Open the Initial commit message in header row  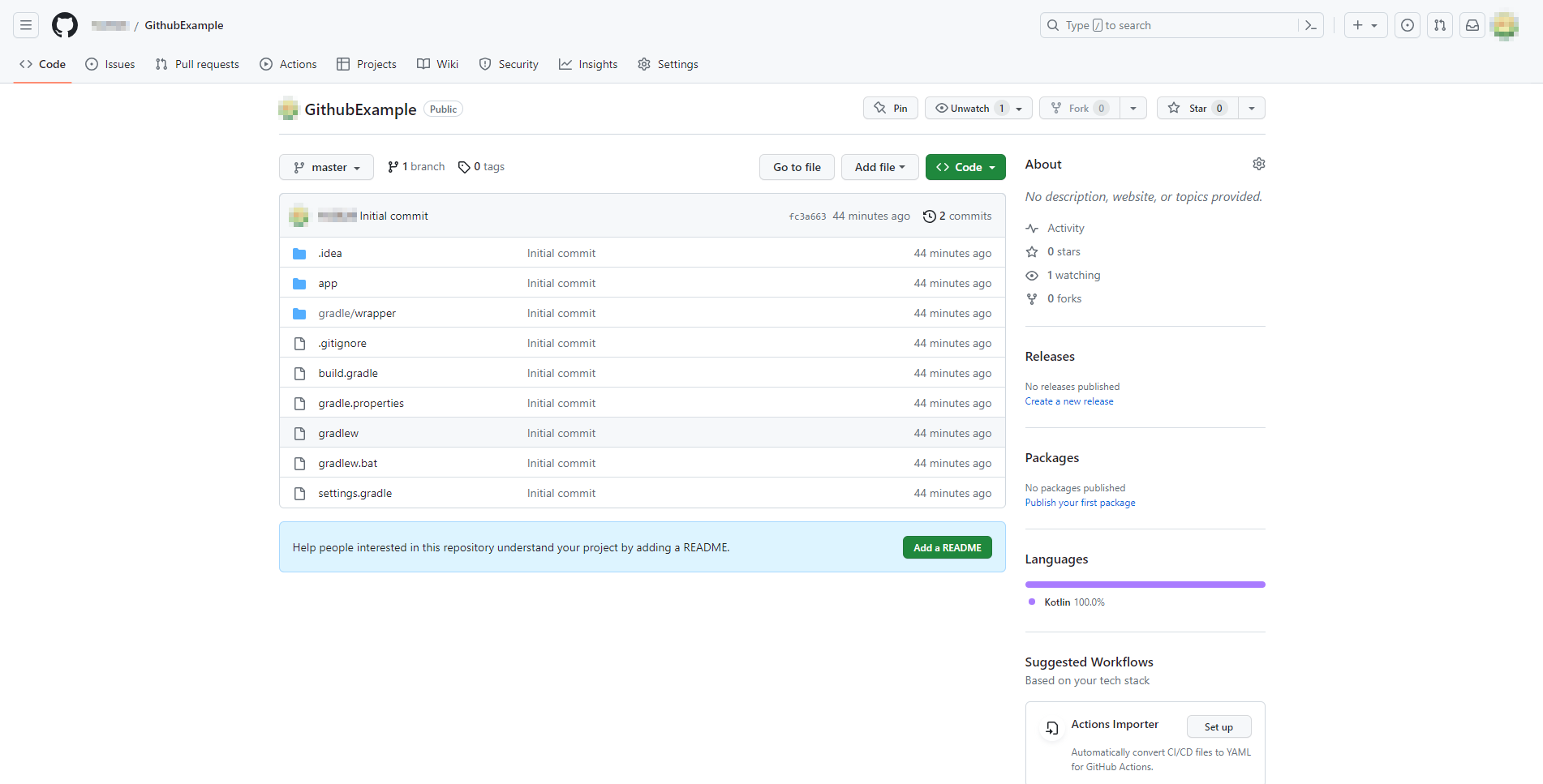point(394,216)
